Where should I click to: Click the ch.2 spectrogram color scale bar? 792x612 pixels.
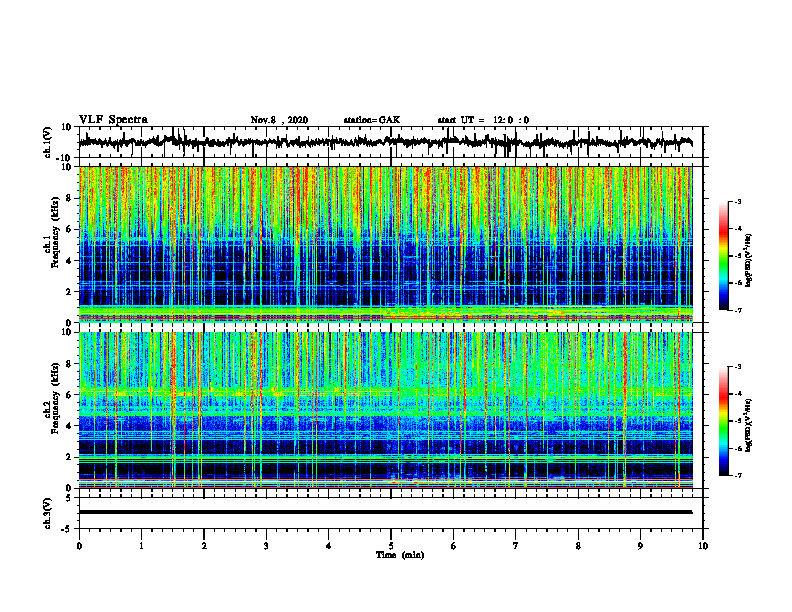723,421
